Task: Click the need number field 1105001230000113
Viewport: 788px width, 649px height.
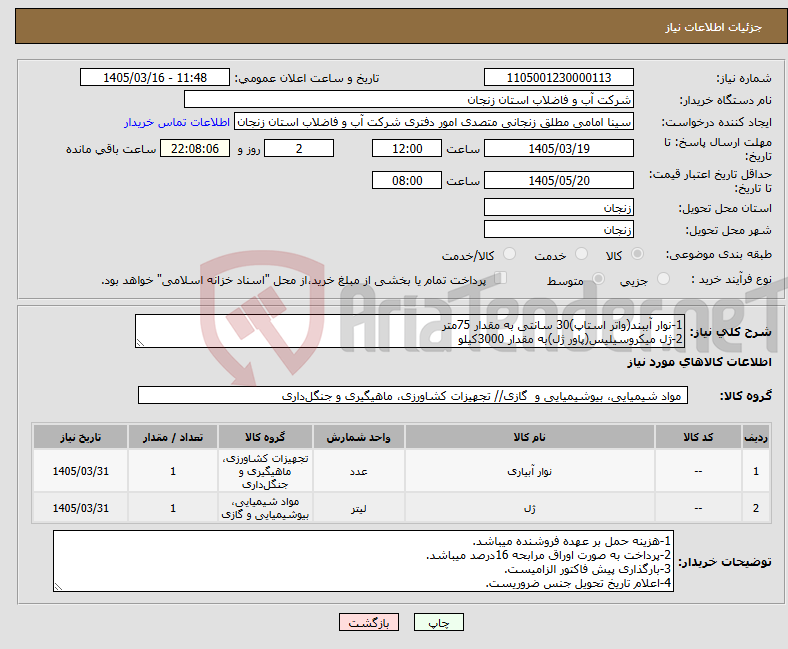Action: pos(559,77)
